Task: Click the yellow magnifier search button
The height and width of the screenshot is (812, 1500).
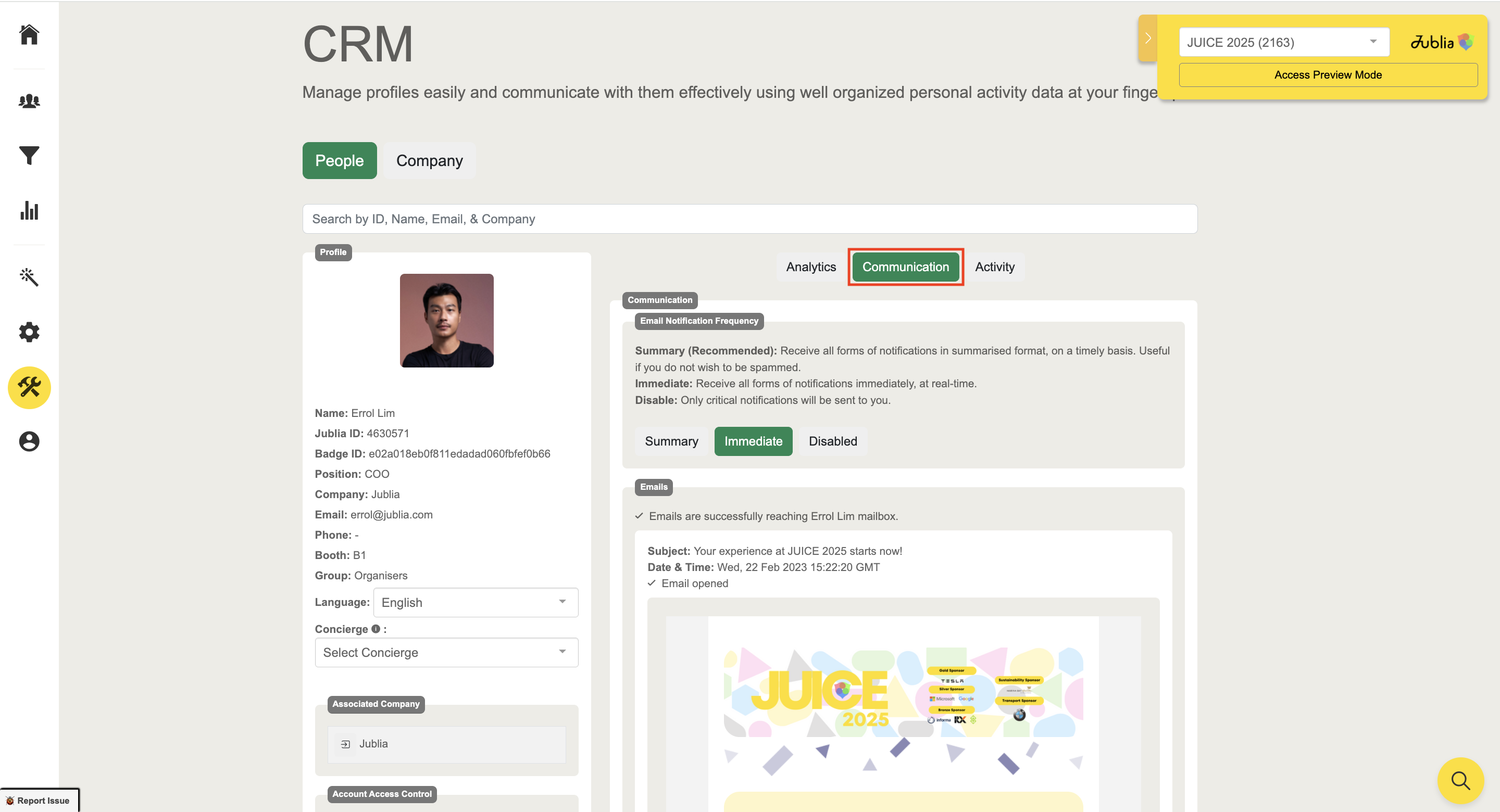Action: point(1460,780)
